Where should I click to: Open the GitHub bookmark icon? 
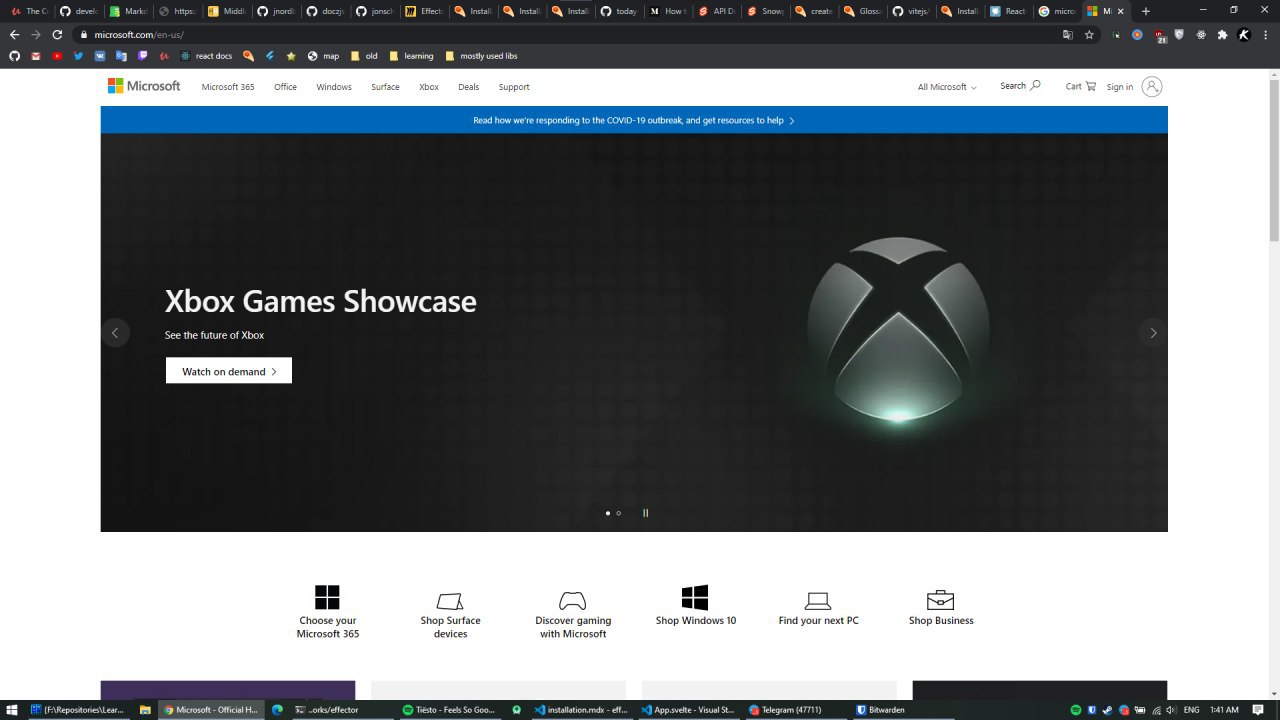pyautogui.click(x=14, y=56)
